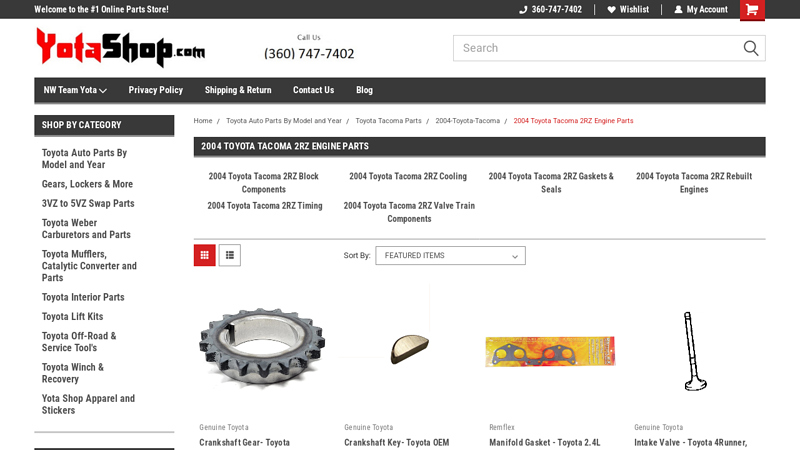Click into the Search input field
800x450 pixels.
click(x=597, y=48)
